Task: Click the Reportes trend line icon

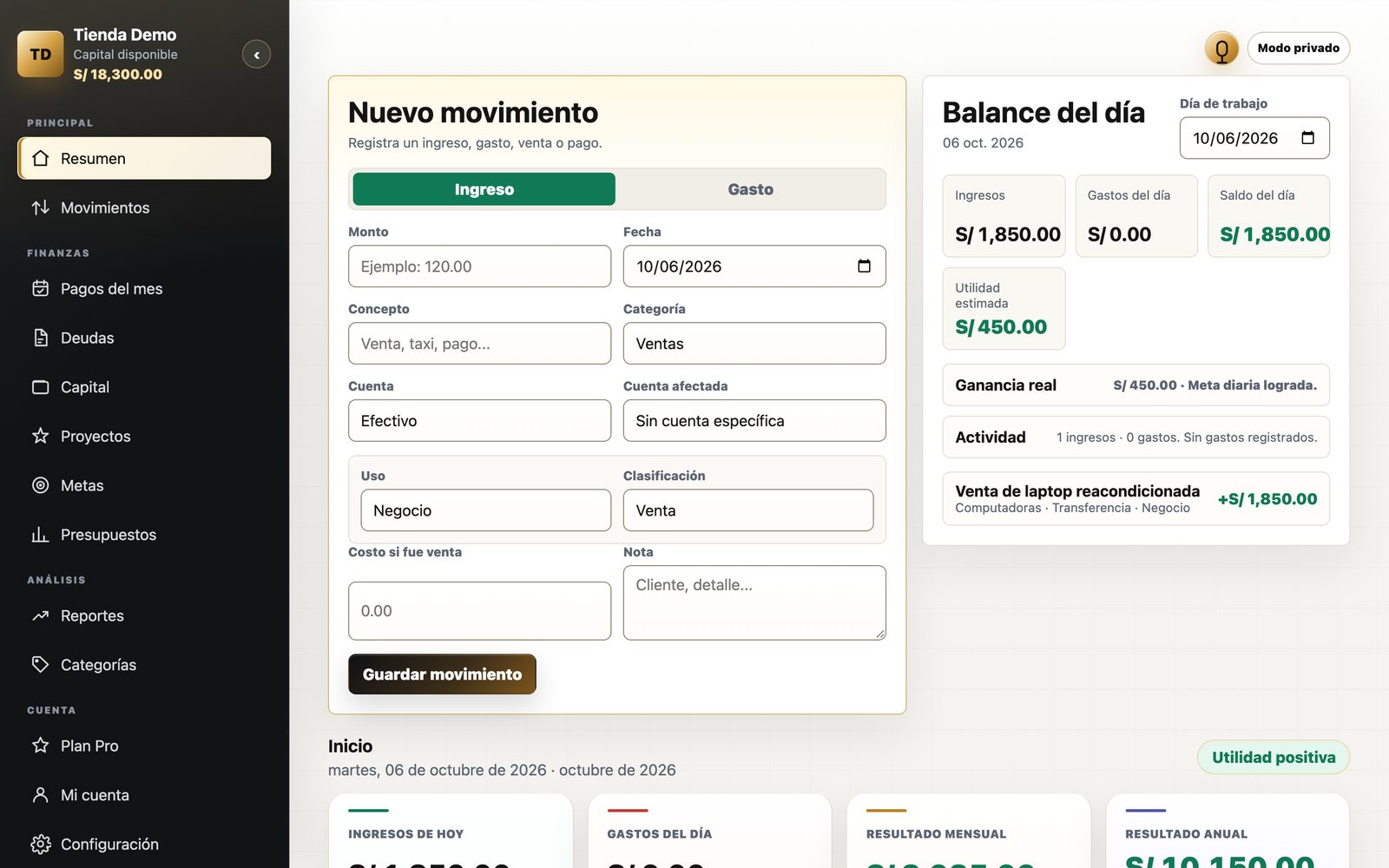Action: point(40,615)
